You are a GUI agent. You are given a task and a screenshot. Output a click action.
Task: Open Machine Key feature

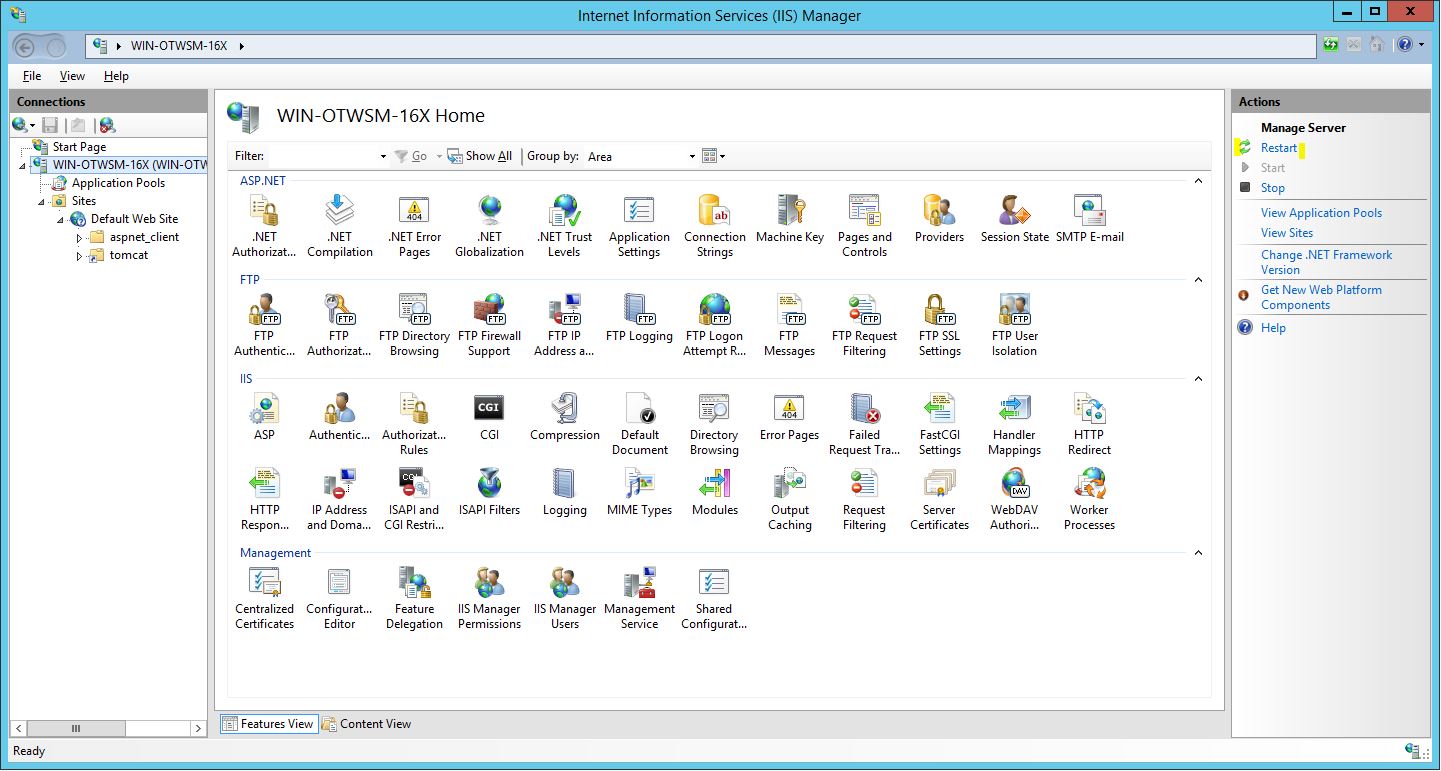click(x=790, y=219)
